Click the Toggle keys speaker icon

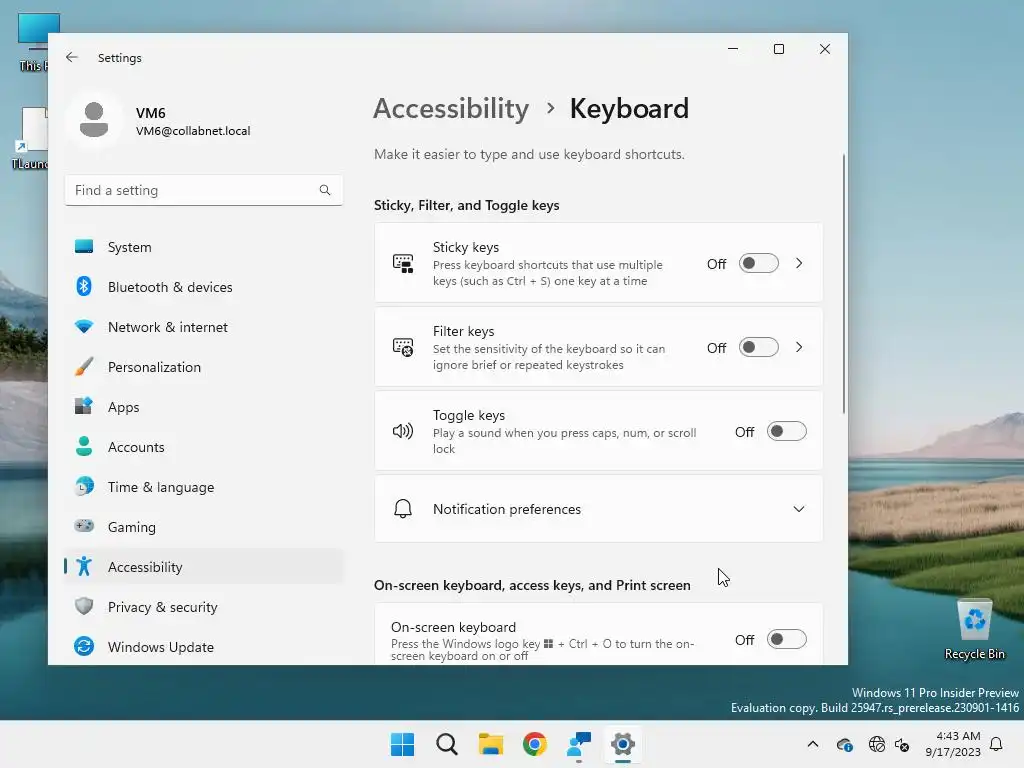point(403,431)
